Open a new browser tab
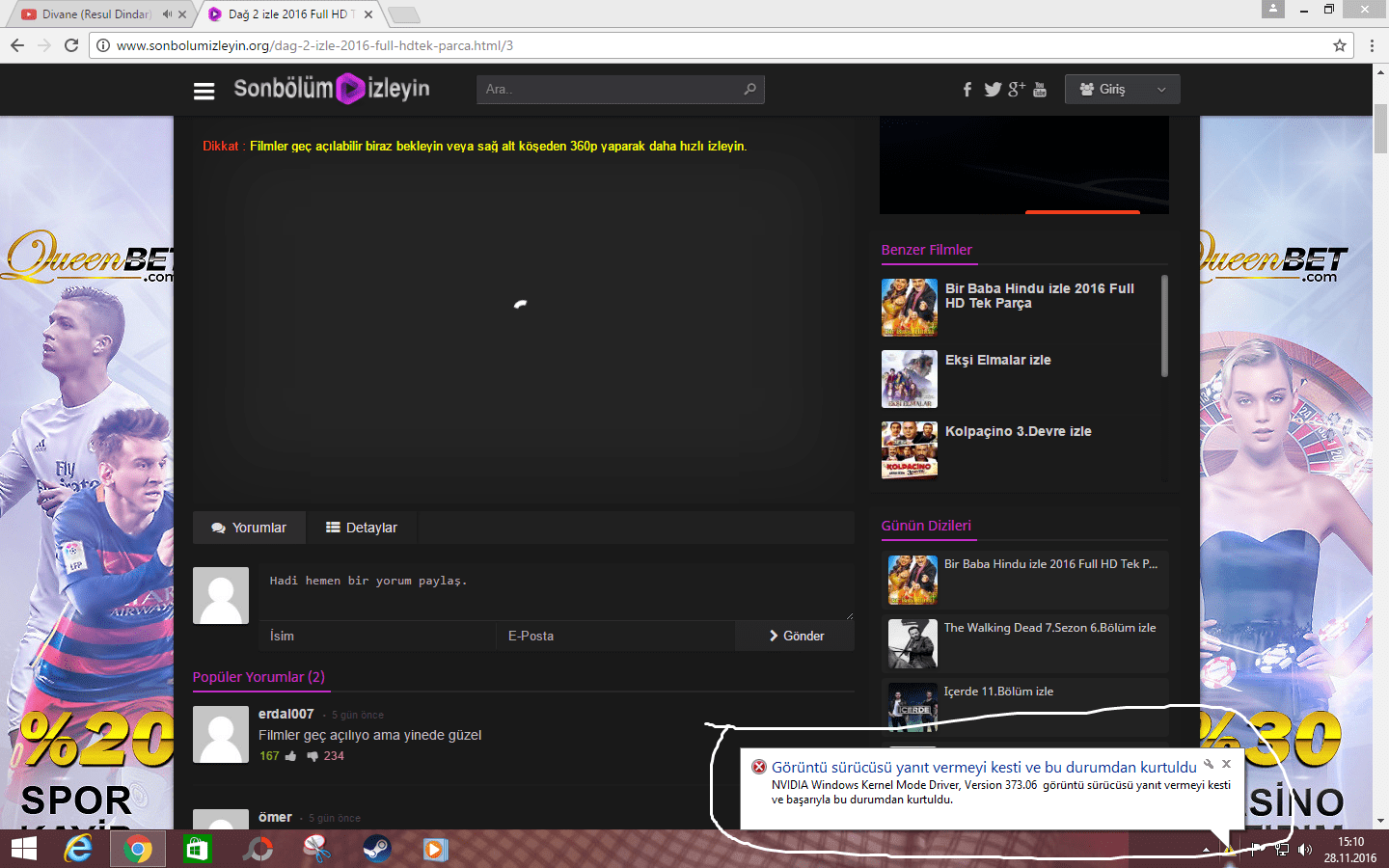 click(x=403, y=14)
